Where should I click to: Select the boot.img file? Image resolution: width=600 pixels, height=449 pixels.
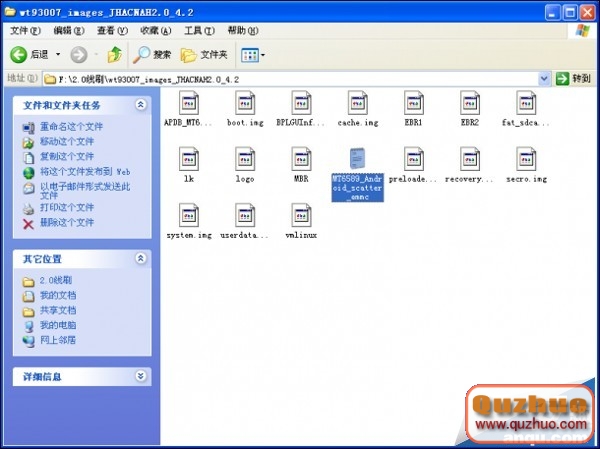pyautogui.click(x=245, y=109)
